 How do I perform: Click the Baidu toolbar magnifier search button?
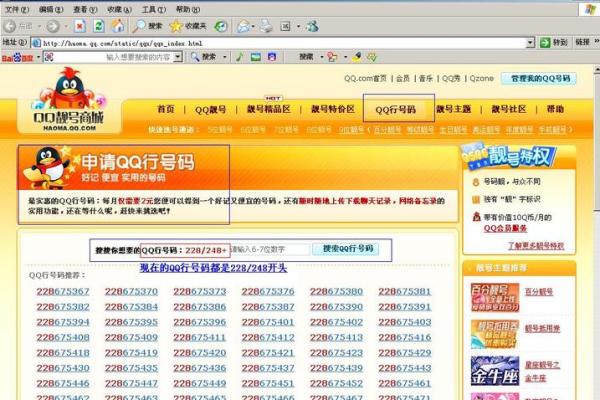pos(203,57)
